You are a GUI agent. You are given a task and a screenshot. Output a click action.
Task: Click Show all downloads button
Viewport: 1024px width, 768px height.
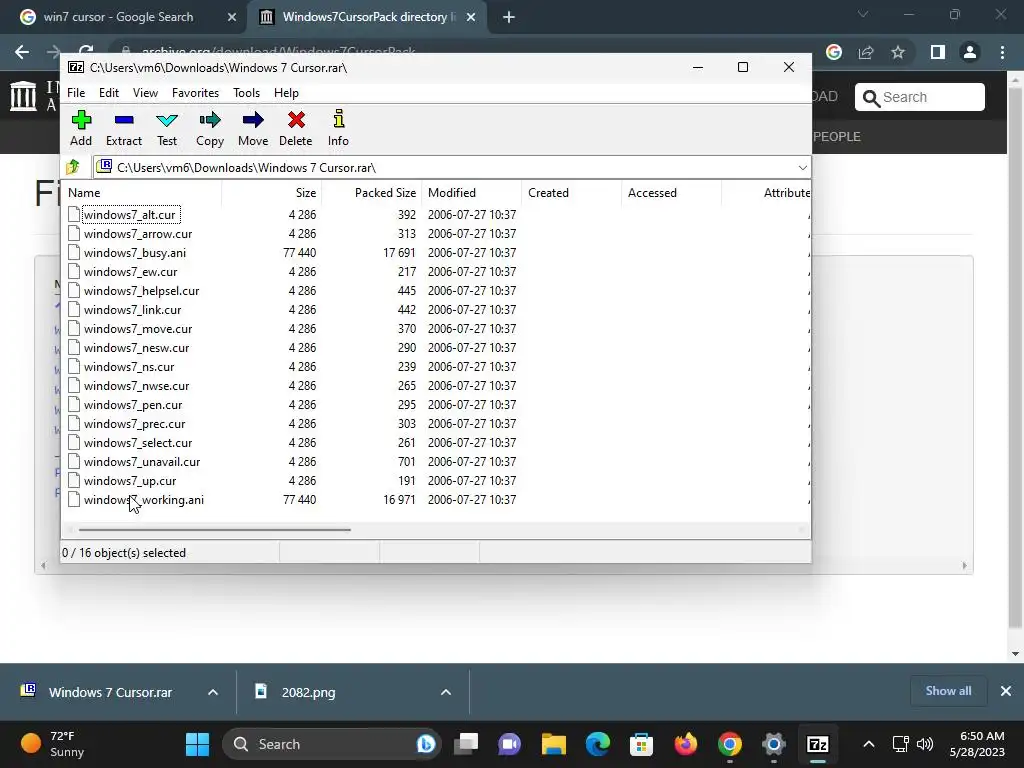coord(948,691)
